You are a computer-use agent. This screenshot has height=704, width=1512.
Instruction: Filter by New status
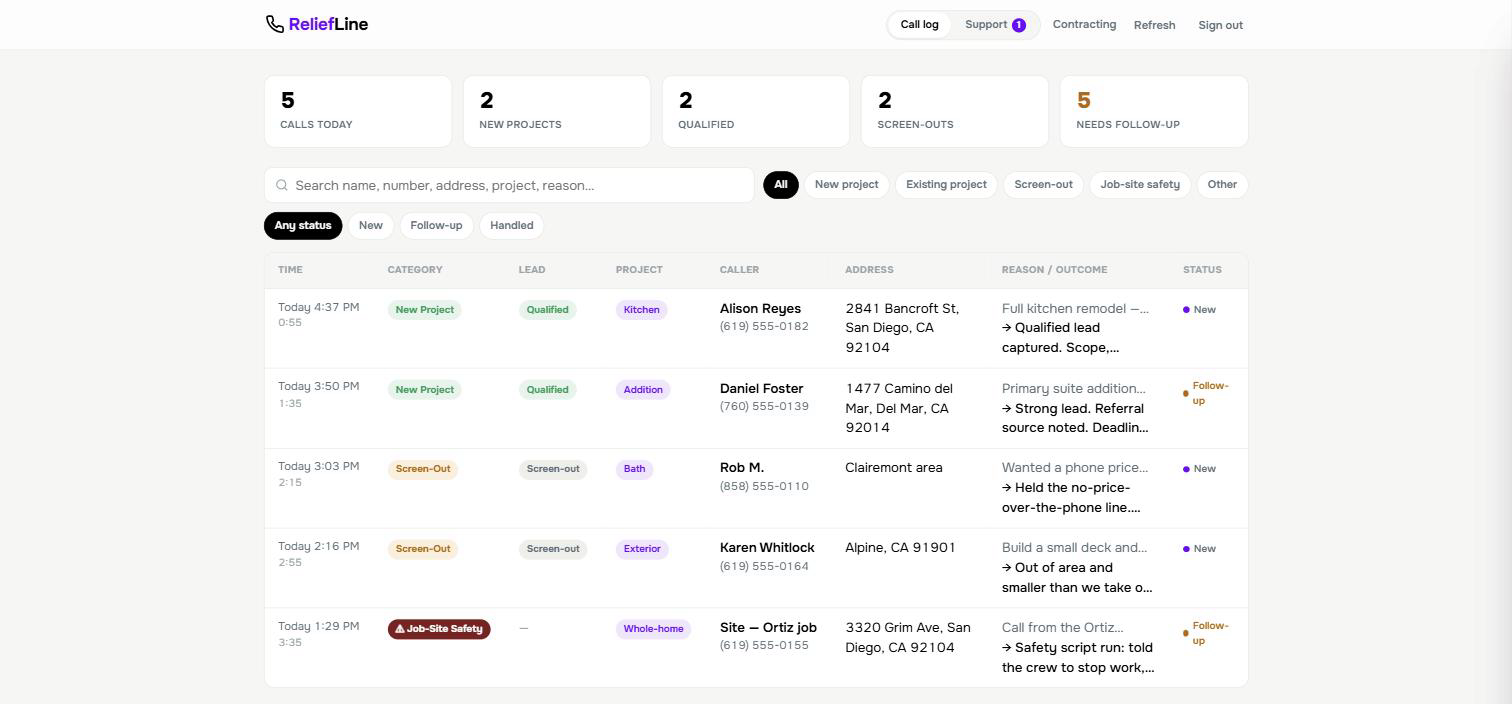click(371, 225)
